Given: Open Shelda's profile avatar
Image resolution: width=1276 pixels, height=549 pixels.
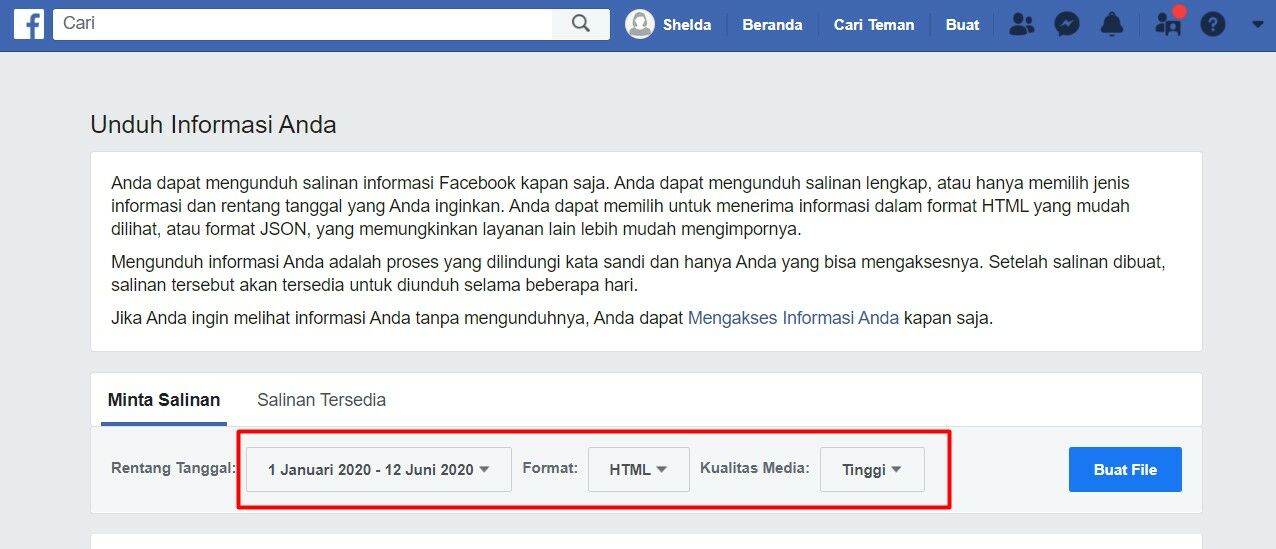Looking at the screenshot, I should 640,24.
